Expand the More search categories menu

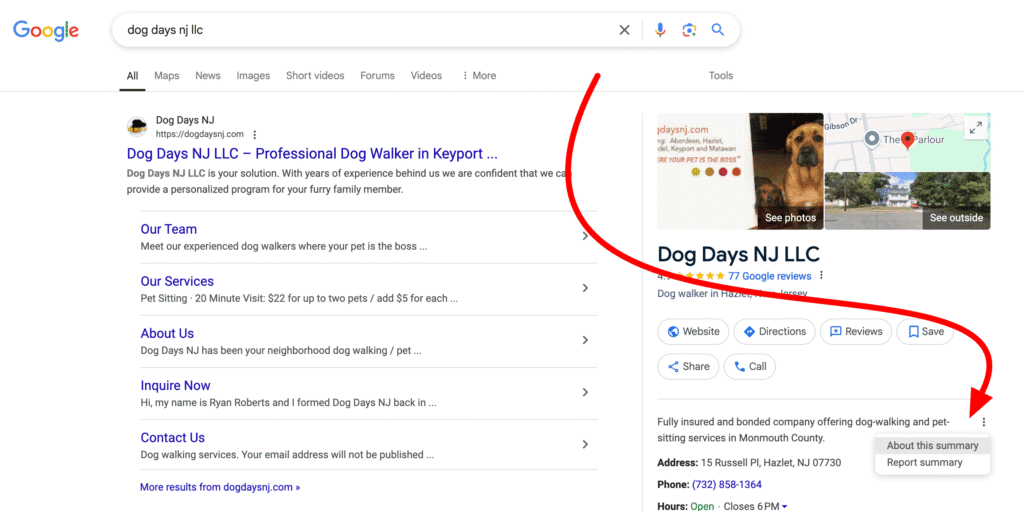(479, 76)
